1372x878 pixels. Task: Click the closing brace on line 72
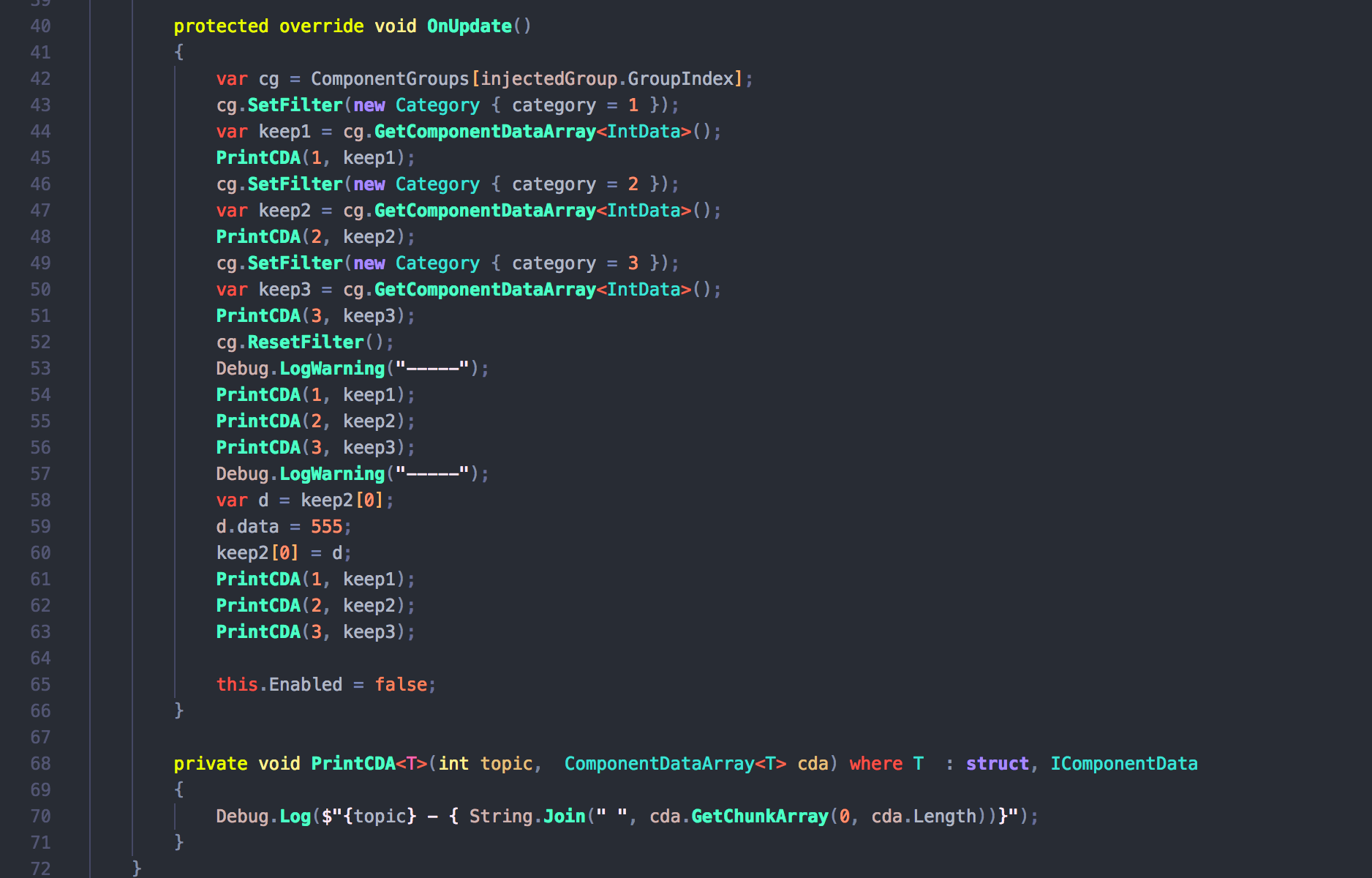(x=135, y=868)
